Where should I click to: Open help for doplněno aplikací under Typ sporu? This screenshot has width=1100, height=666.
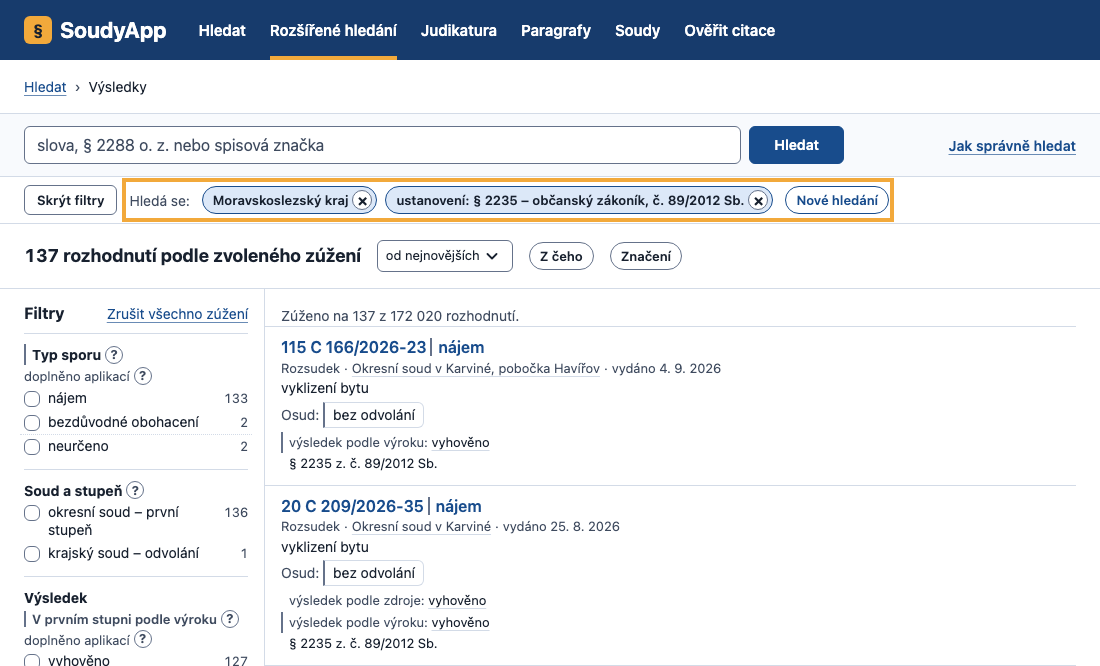coord(142,376)
